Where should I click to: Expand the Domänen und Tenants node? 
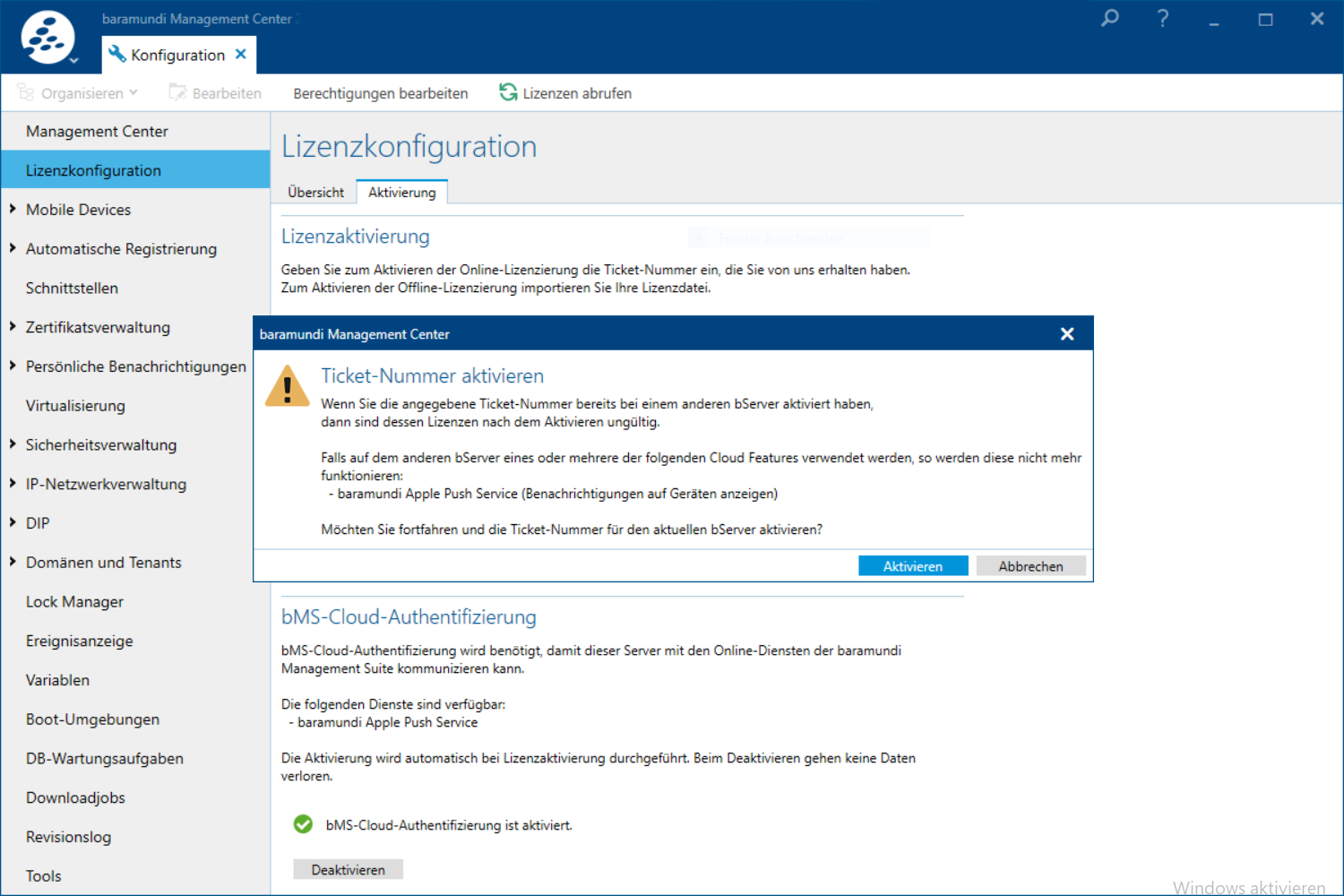pyautogui.click(x=13, y=562)
